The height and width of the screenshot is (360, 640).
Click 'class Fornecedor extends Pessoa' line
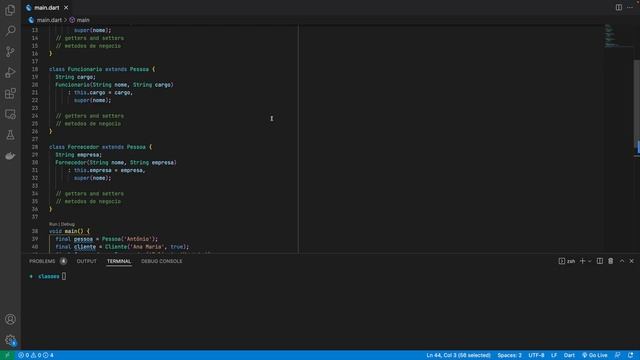pyautogui.click(x=100, y=147)
